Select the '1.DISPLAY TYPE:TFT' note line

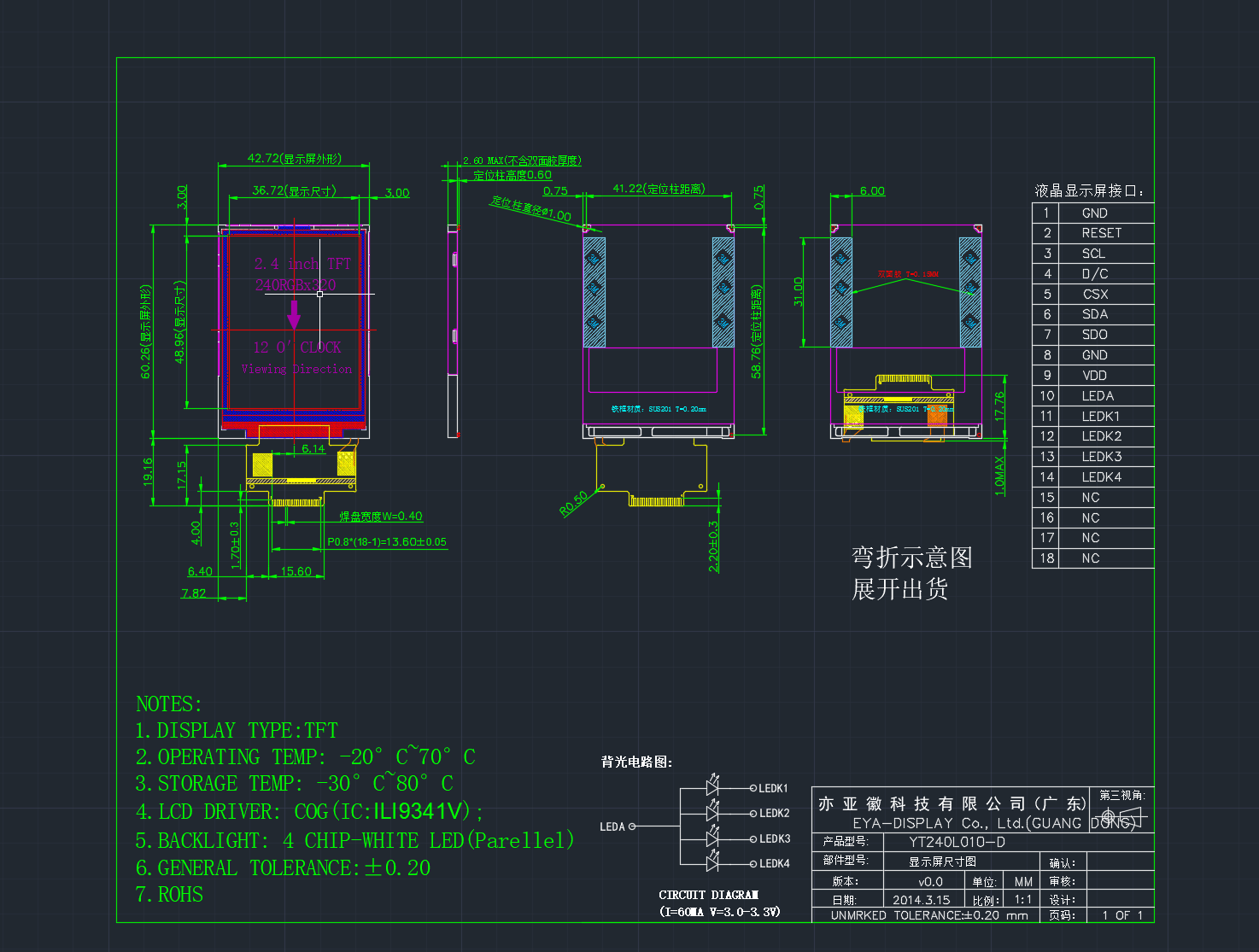click(237, 731)
